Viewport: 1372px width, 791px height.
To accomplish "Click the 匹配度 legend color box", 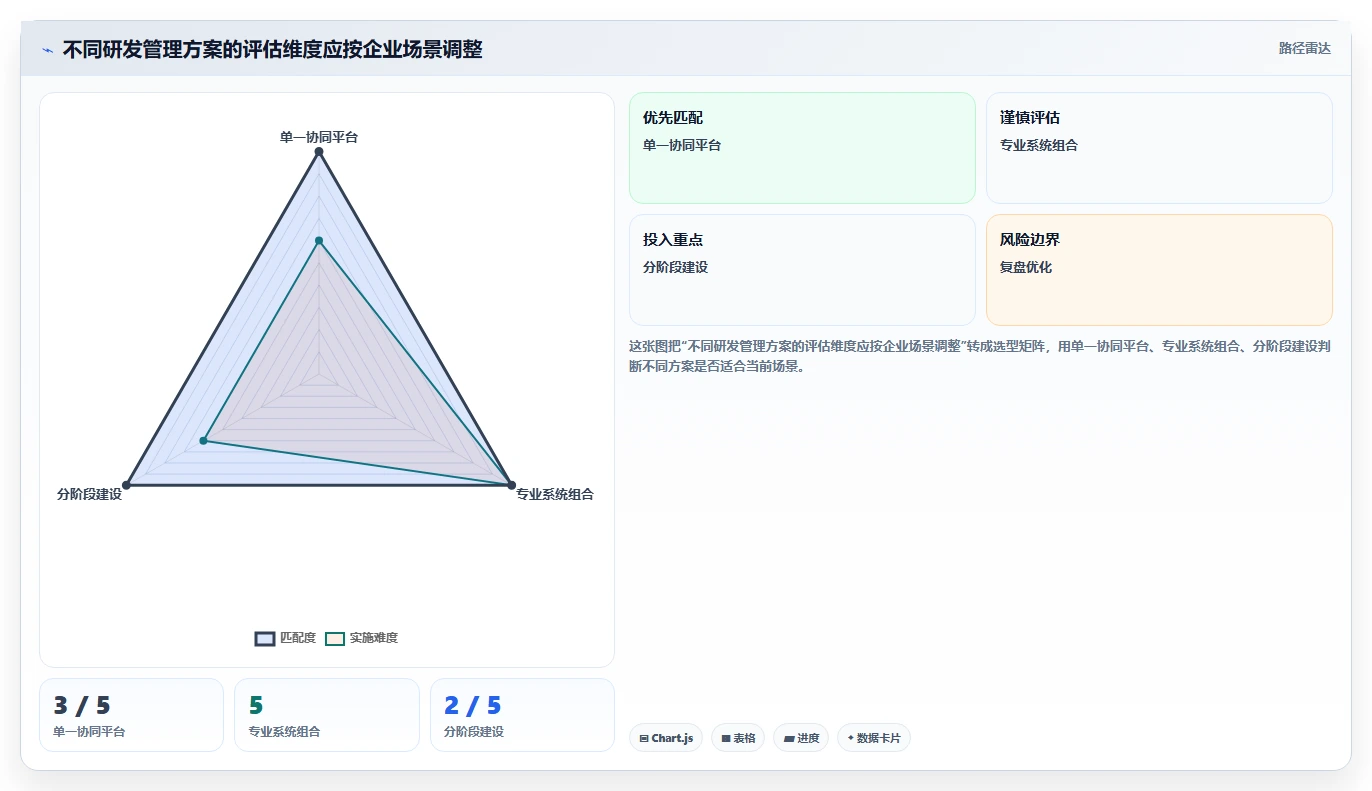I will [265, 639].
